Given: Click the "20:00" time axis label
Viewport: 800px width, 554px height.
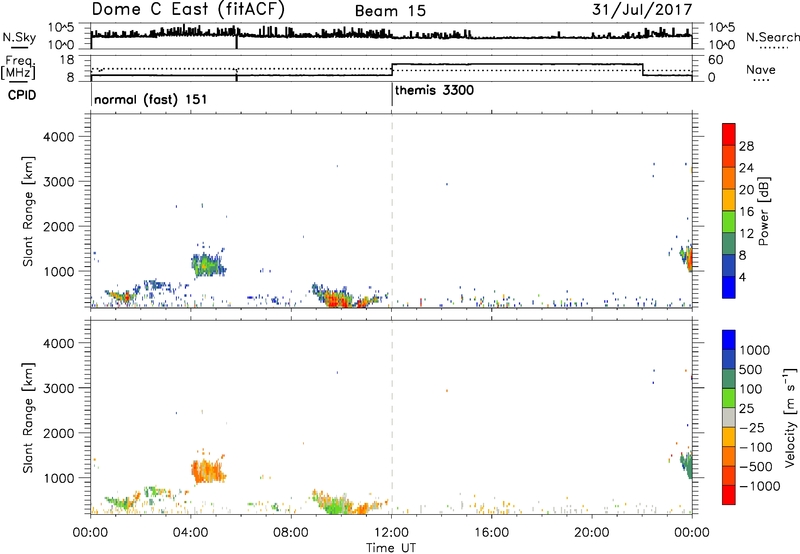Looking at the screenshot, I should (x=592, y=533).
